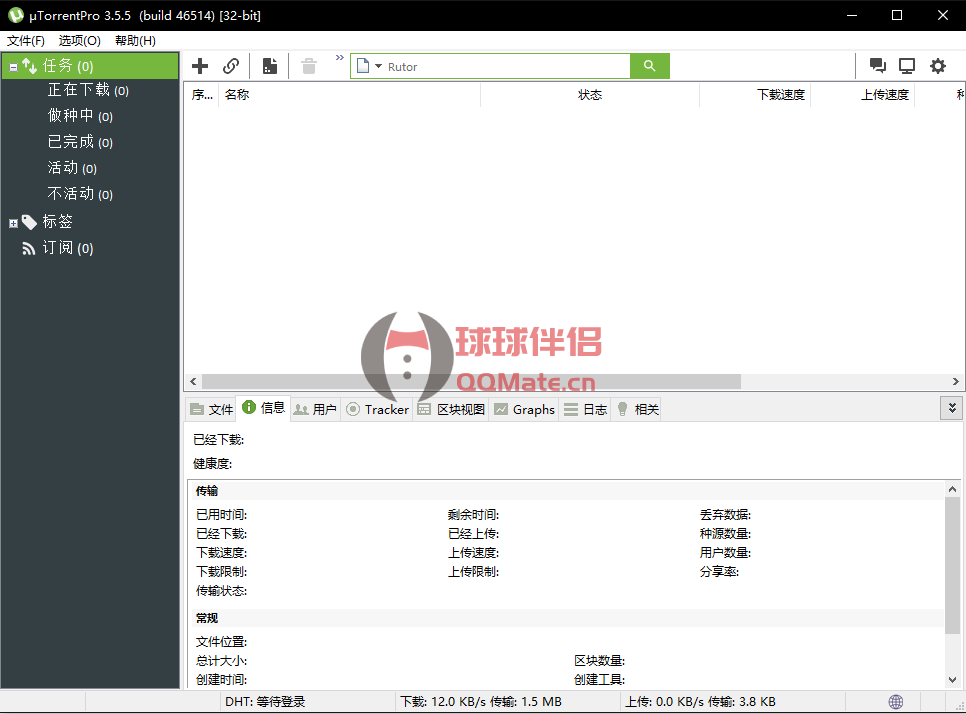Click the torrent list horizontal scrollbar

tap(470, 382)
